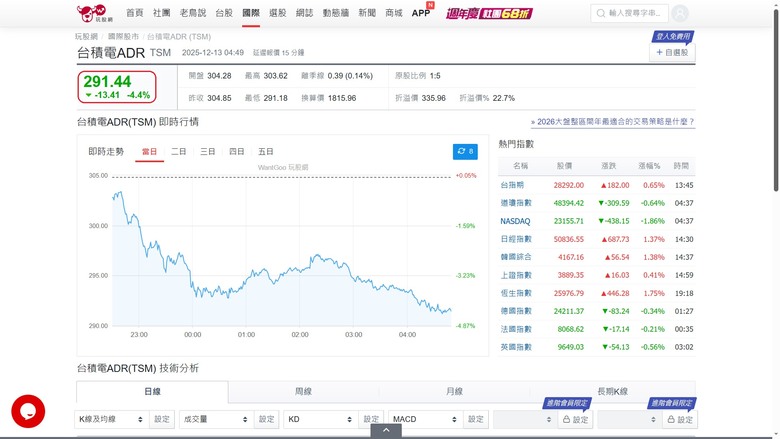
Task: Select 四日 chart range tab
Action: (236, 152)
